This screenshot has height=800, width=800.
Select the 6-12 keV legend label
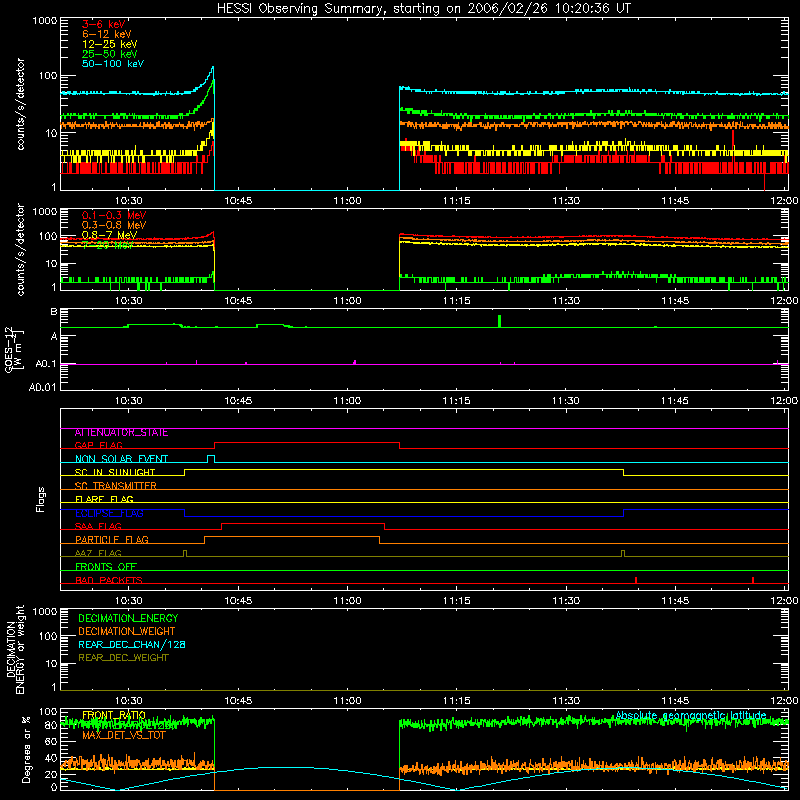click(107, 34)
